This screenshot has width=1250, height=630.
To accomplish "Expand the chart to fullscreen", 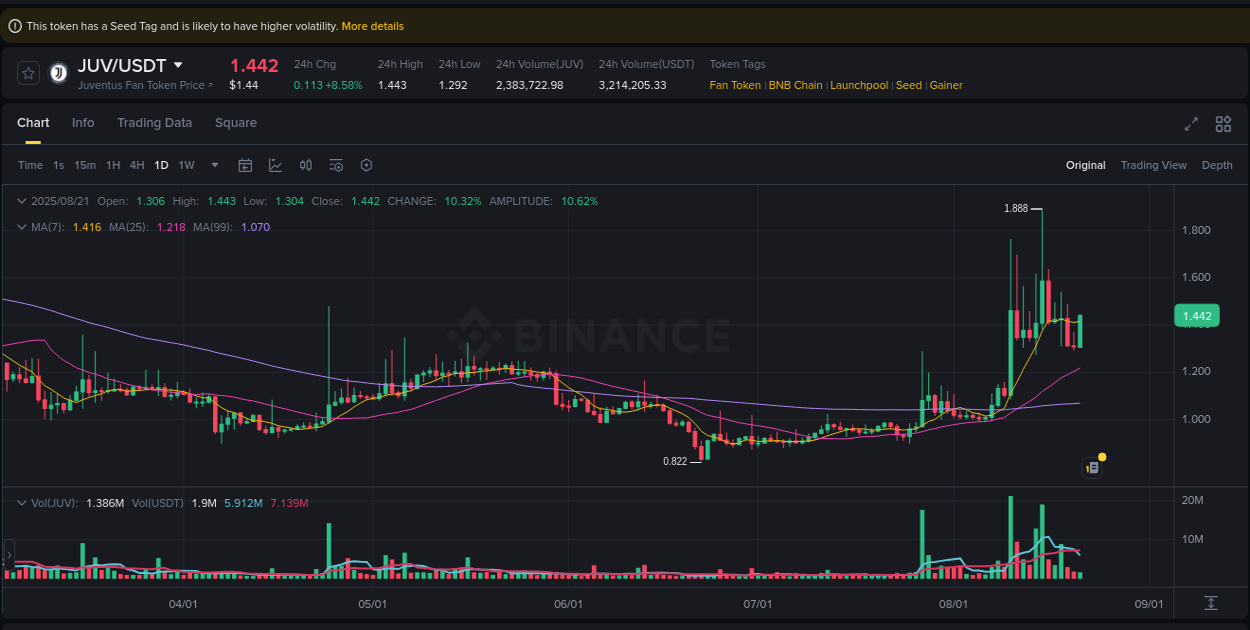I will tap(1190, 124).
